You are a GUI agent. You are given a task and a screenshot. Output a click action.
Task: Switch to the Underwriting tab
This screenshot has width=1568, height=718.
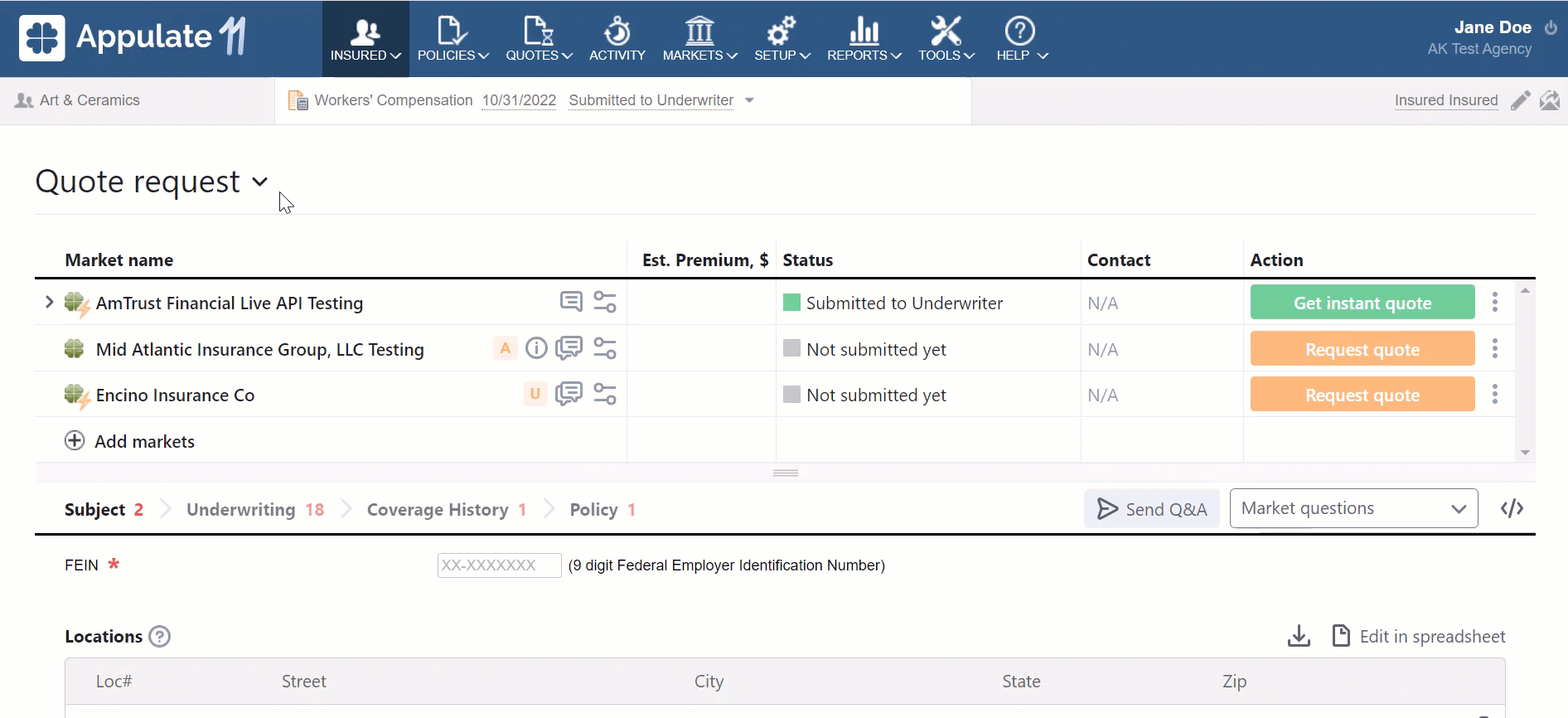(x=255, y=509)
